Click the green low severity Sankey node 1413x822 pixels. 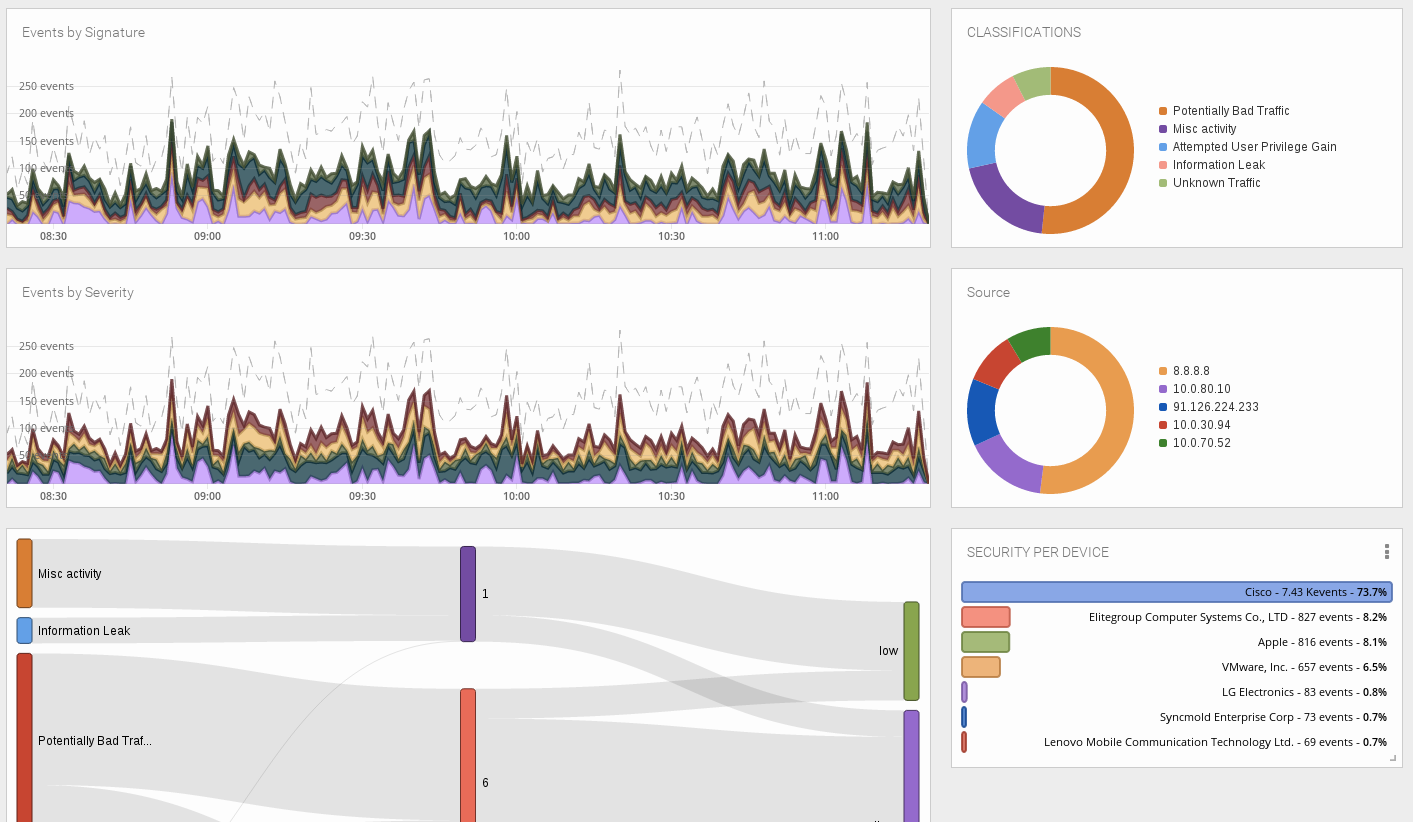pyautogui.click(x=911, y=651)
